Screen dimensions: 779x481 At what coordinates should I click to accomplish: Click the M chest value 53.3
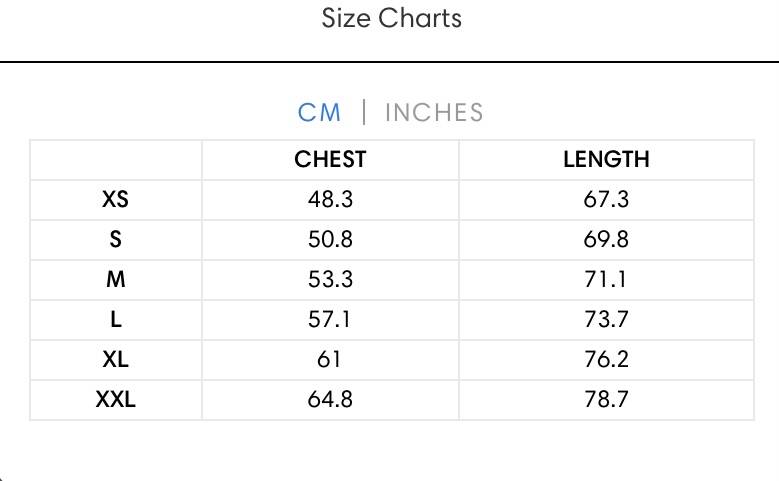pos(330,279)
